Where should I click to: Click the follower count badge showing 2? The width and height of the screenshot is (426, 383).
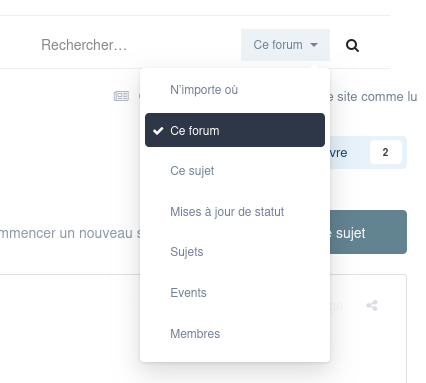tap(386, 152)
